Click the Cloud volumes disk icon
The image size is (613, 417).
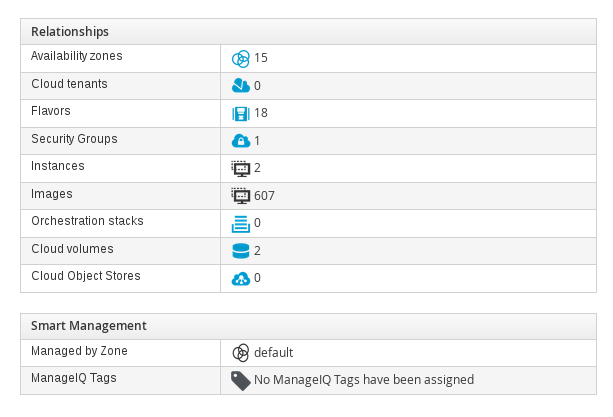(x=240, y=251)
